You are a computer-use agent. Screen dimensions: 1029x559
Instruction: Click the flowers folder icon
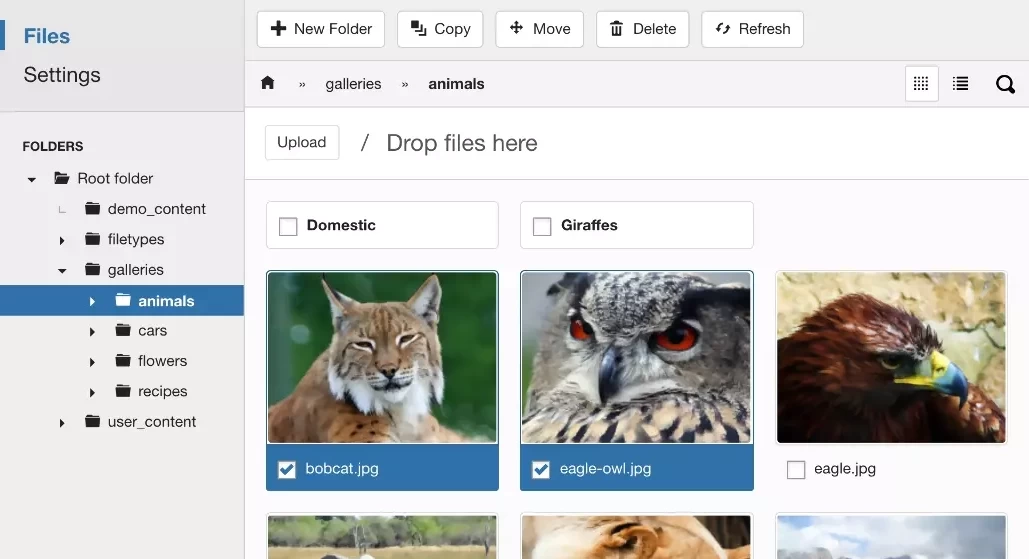123,360
